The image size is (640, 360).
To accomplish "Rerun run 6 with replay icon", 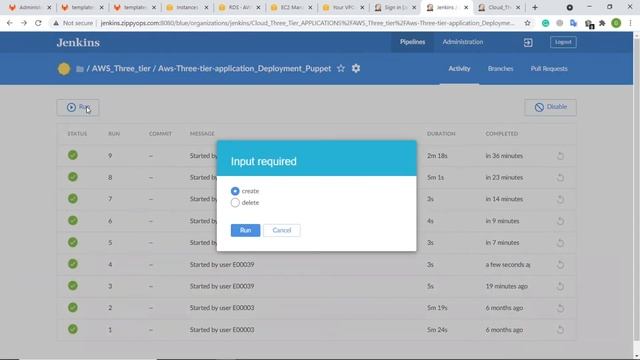I will click(560, 221).
